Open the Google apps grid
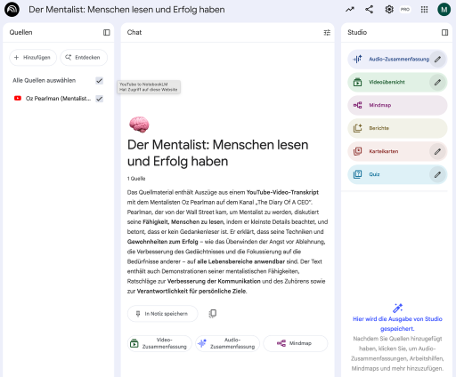Screen dimensions: 456x377 (424, 9)
